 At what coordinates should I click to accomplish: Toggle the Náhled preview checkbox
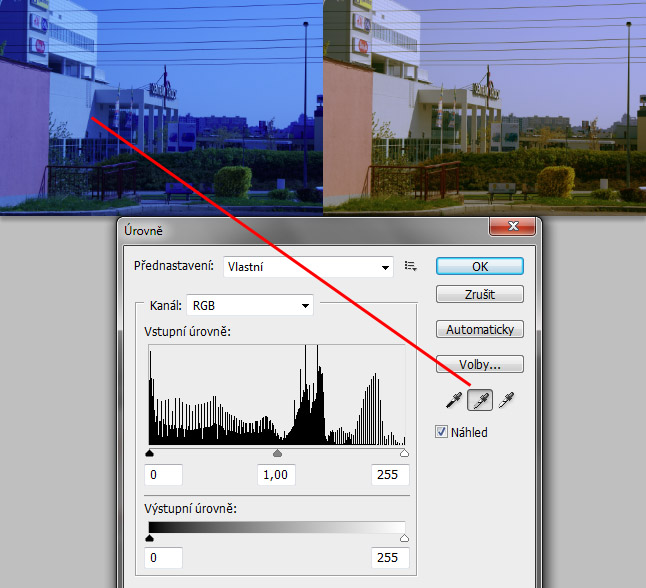pos(442,432)
